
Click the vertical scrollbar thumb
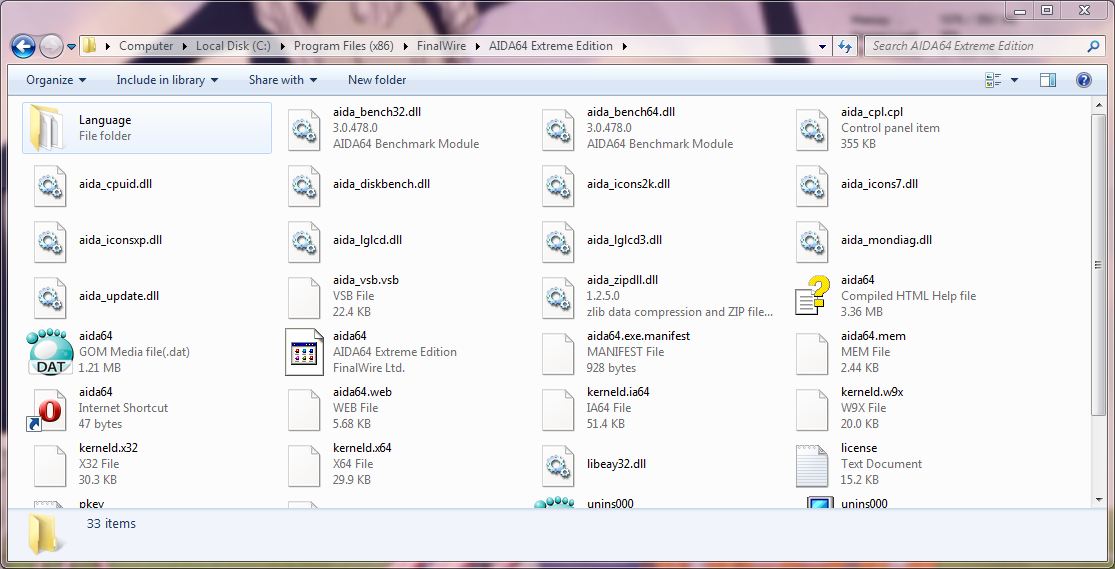[1098, 265]
